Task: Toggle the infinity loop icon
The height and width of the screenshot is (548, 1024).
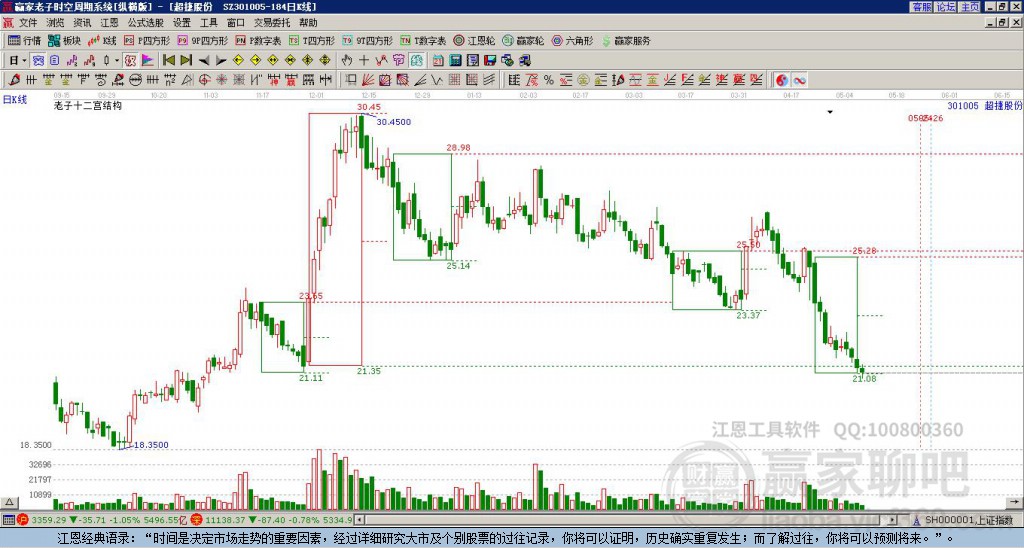Action: 799,80
